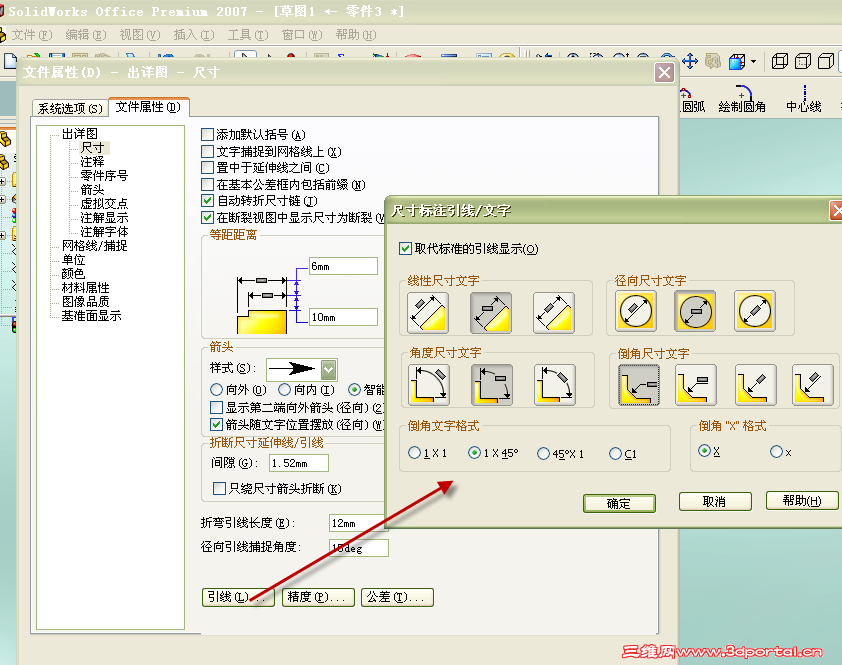Select first chamfer dimension text style icon

coord(639,385)
